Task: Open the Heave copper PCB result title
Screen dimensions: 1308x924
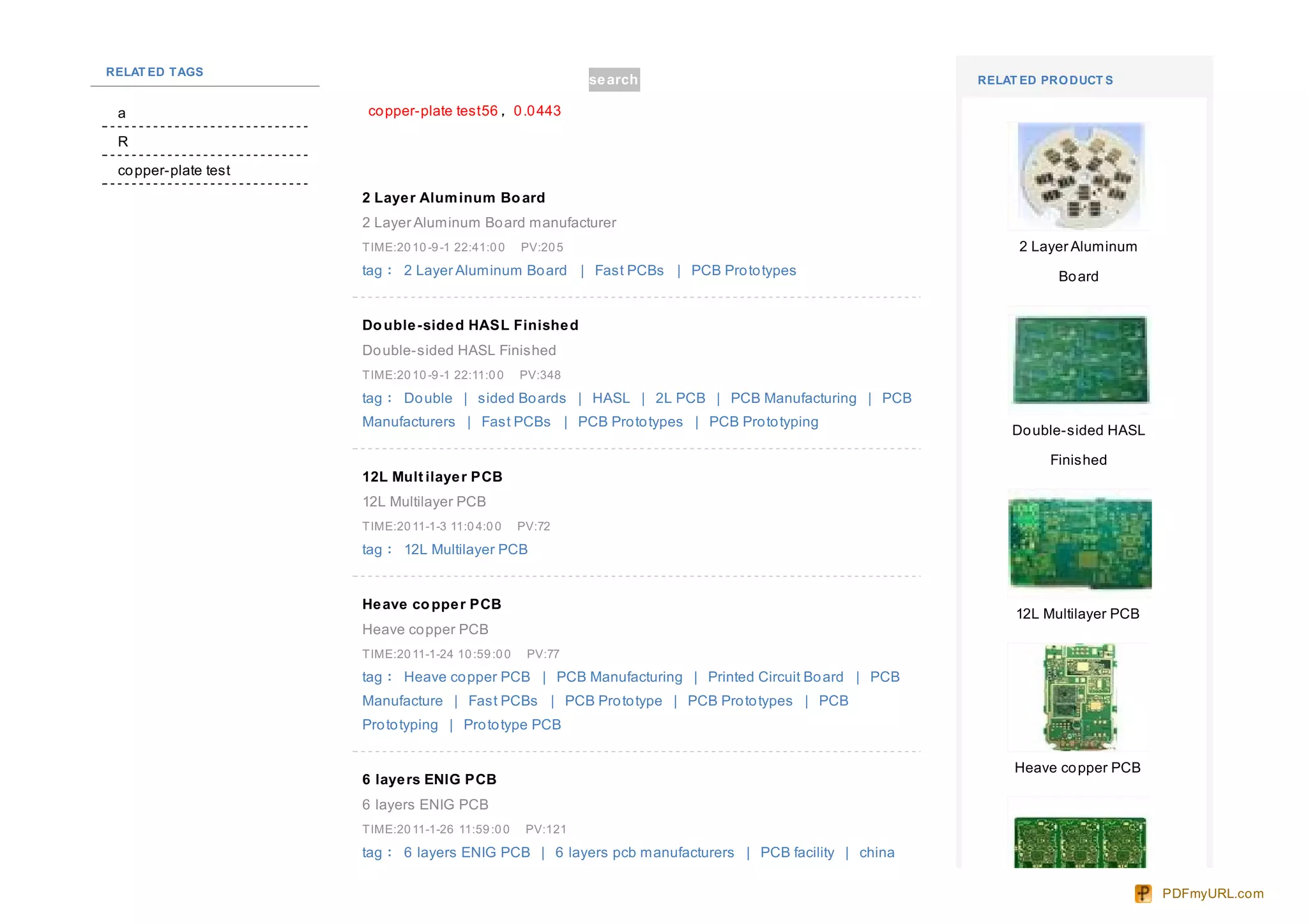Action: [432, 604]
